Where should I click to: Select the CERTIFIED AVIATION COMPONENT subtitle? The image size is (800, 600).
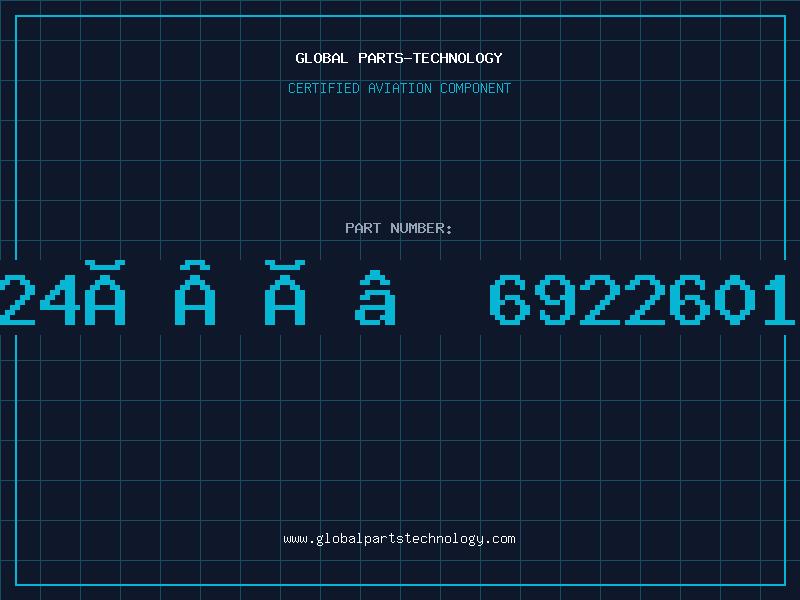(x=399, y=88)
